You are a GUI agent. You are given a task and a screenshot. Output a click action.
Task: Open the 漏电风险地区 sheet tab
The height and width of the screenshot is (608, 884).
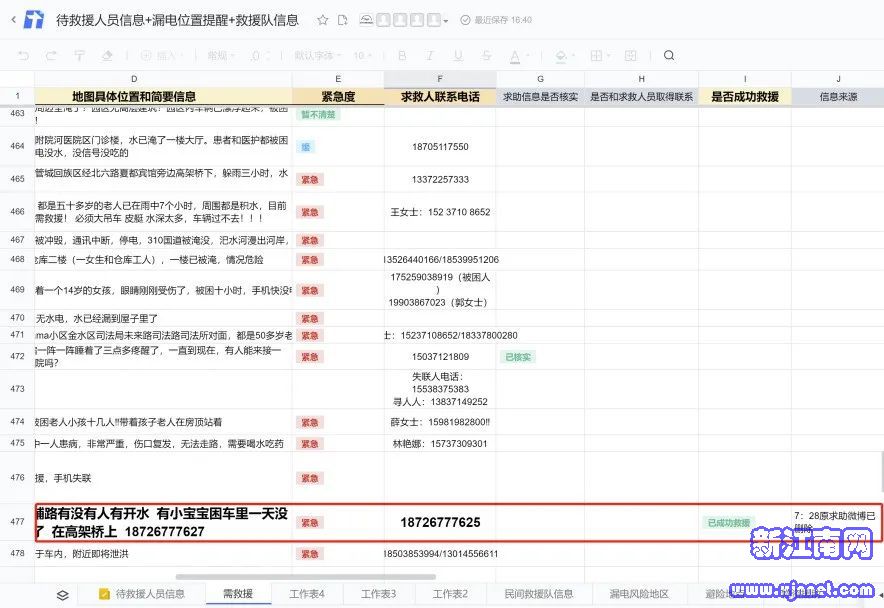pyautogui.click(x=639, y=594)
